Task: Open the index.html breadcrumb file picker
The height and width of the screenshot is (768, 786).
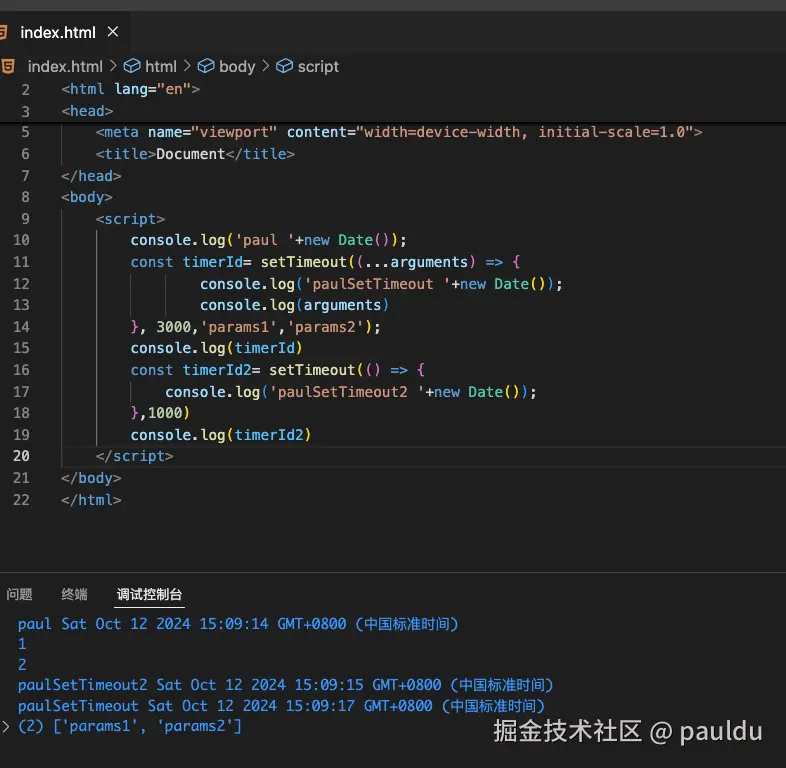Action: (65, 66)
